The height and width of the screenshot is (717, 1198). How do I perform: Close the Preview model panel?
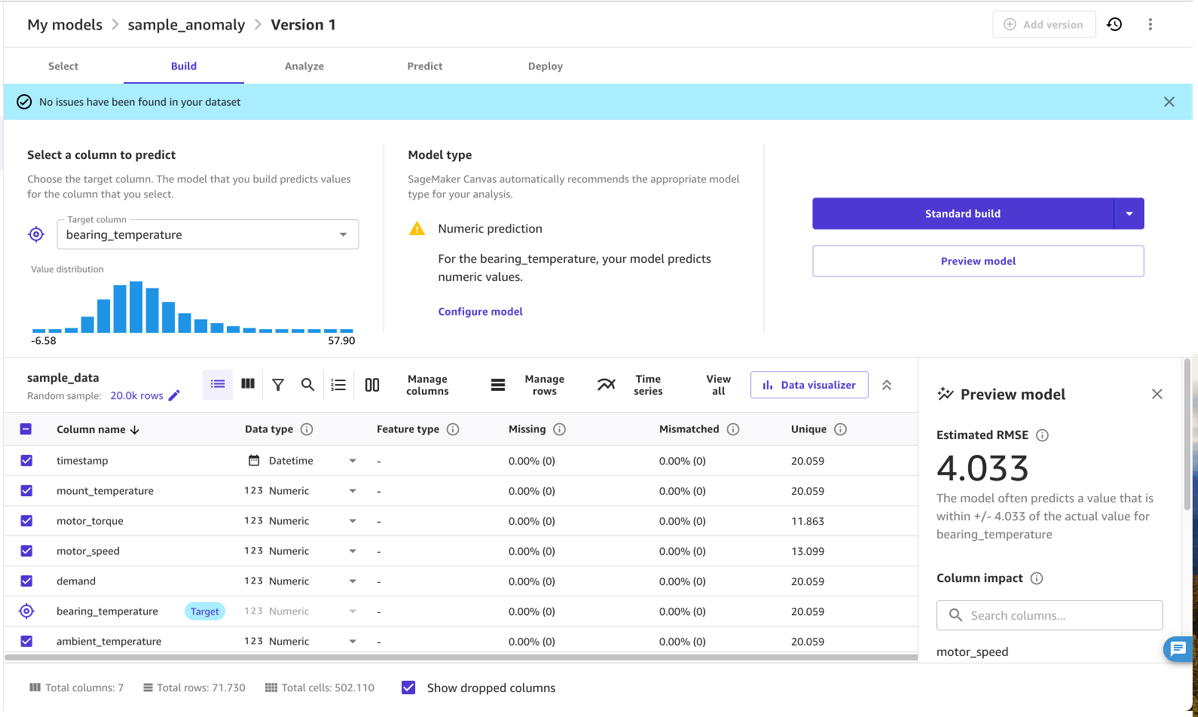point(1157,394)
